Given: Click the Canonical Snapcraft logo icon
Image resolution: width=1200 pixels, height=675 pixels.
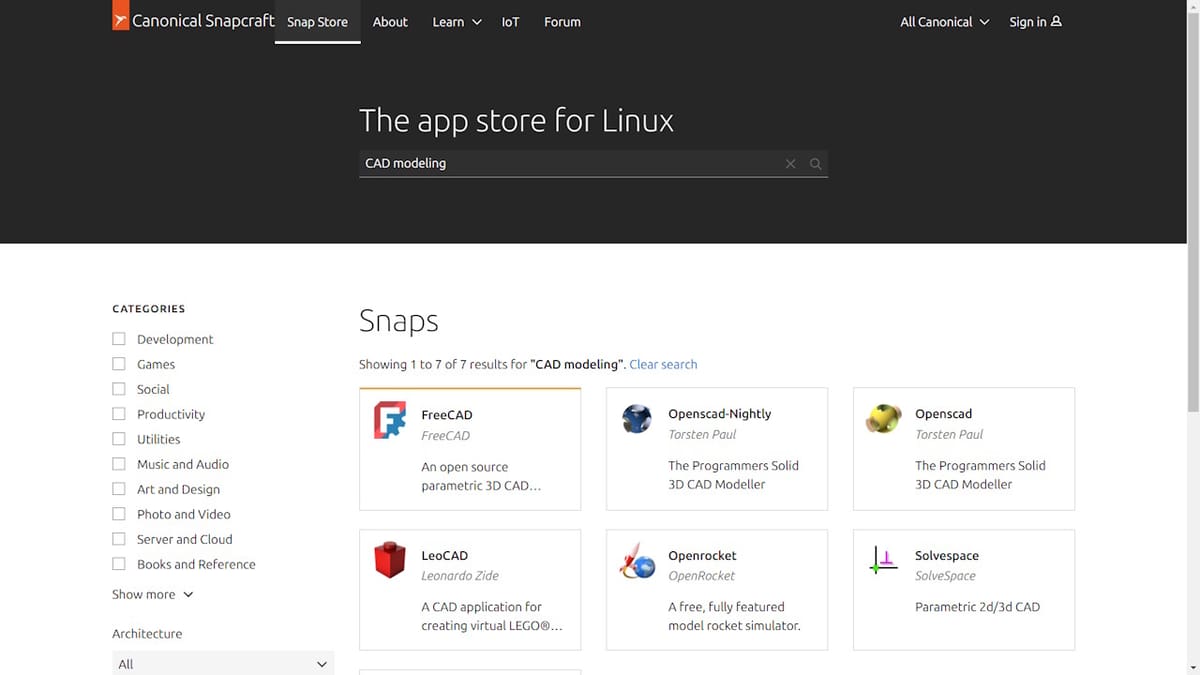Looking at the screenshot, I should tap(121, 16).
